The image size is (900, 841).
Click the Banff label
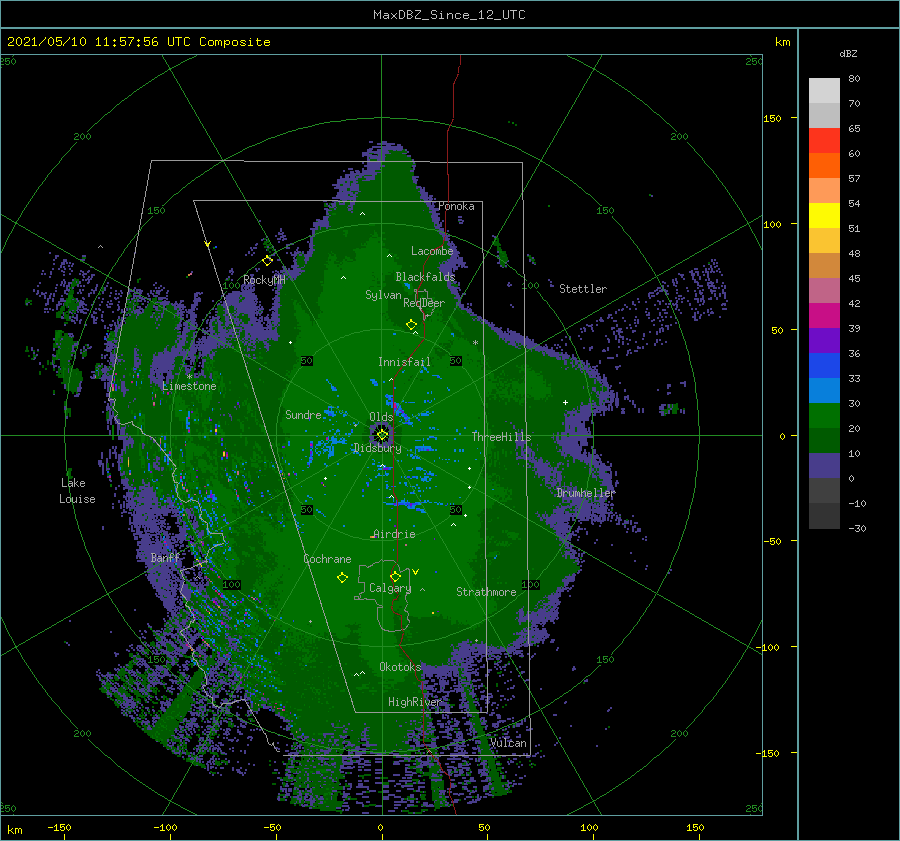point(165,557)
